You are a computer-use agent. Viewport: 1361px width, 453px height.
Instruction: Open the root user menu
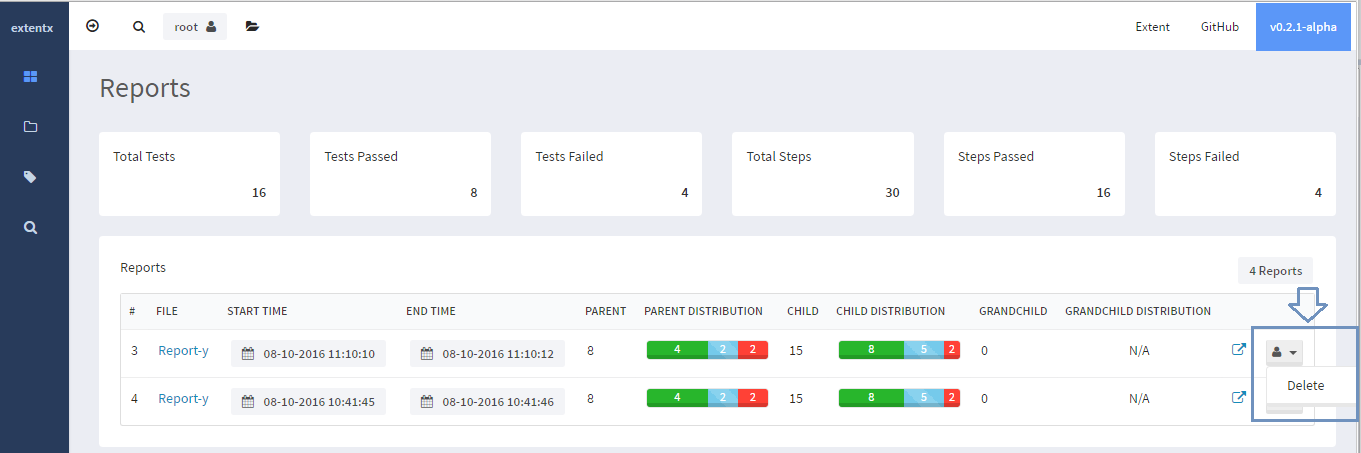[x=195, y=27]
